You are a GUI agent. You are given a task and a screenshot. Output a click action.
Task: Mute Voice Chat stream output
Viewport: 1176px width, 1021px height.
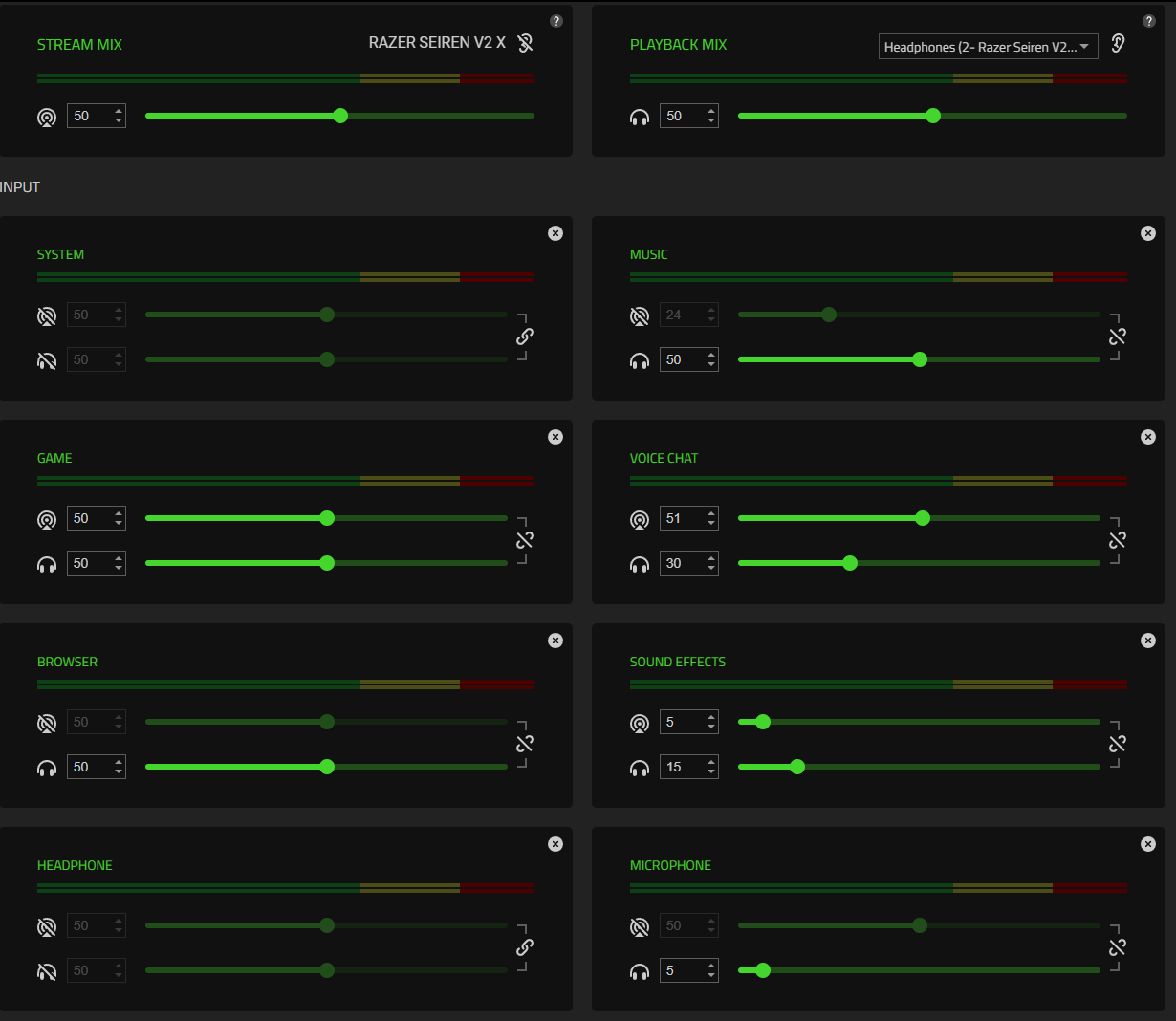[x=640, y=519]
